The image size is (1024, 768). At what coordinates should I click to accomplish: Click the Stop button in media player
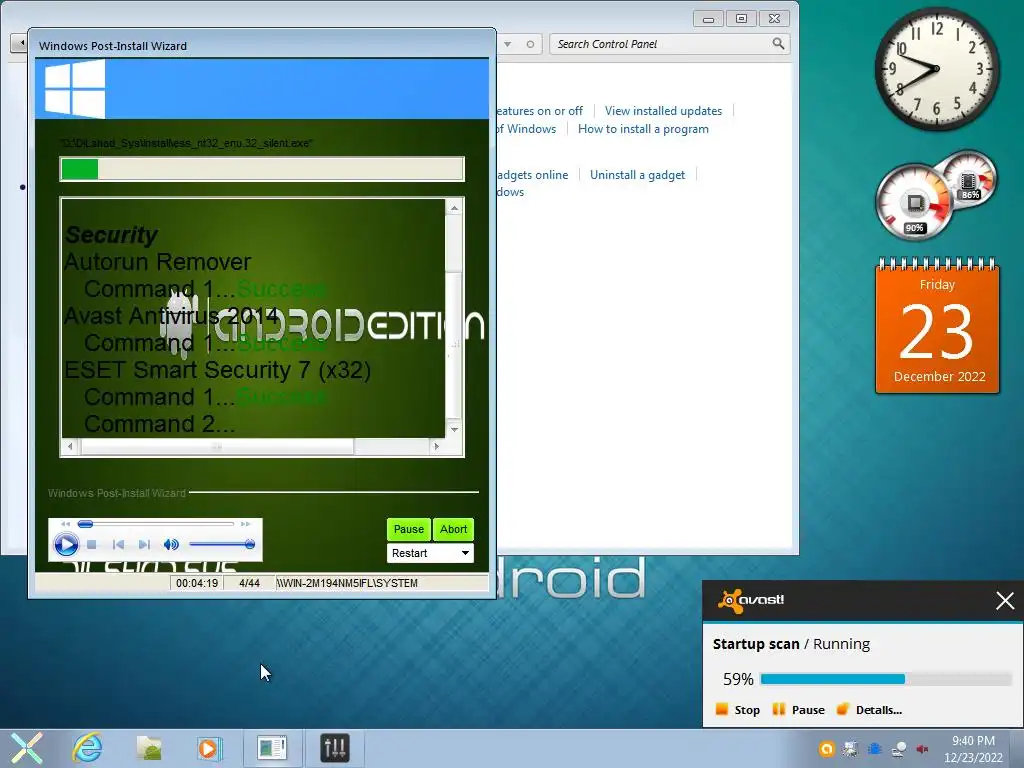(92, 544)
